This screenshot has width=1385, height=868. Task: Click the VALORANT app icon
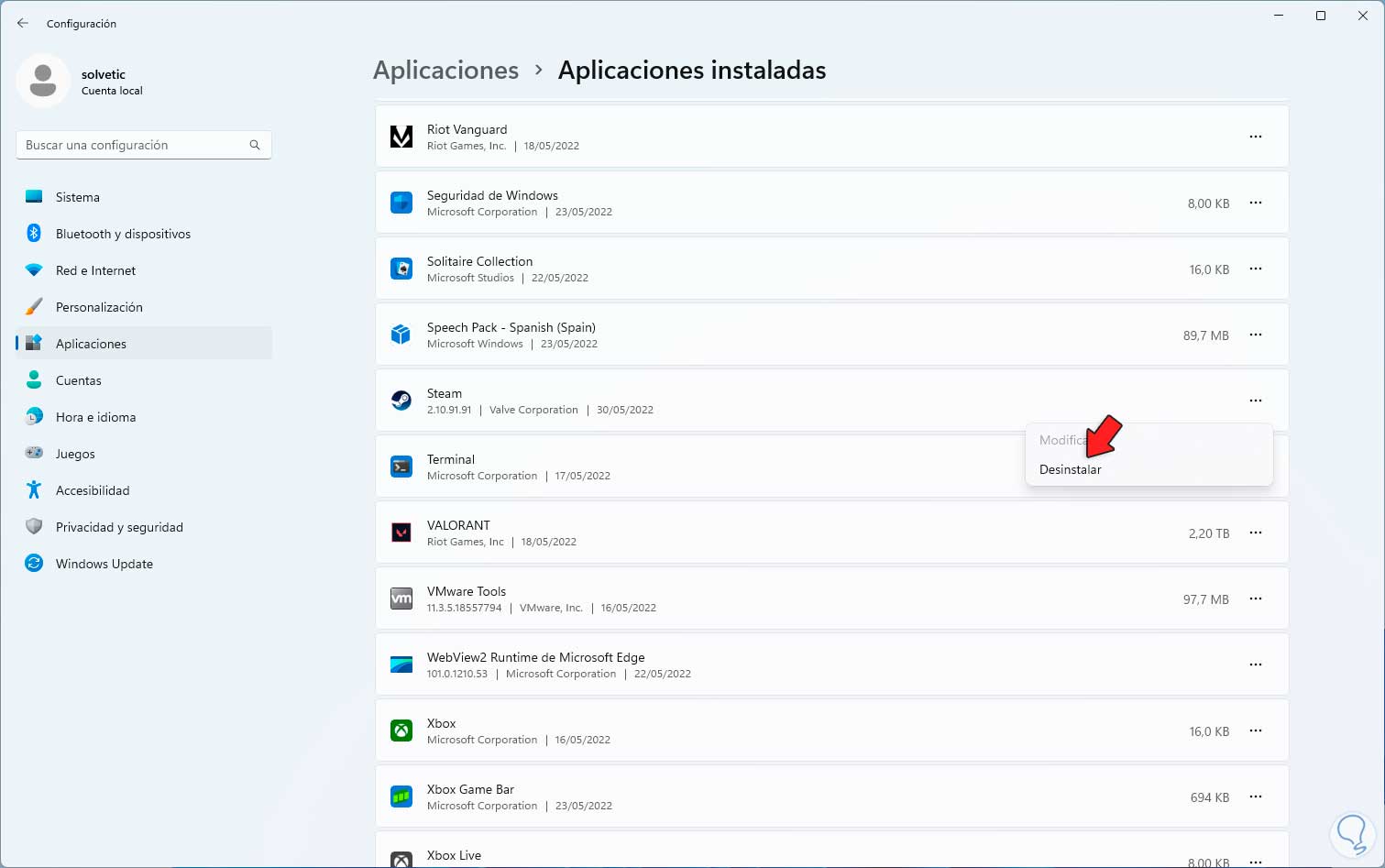click(x=401, y=533)
